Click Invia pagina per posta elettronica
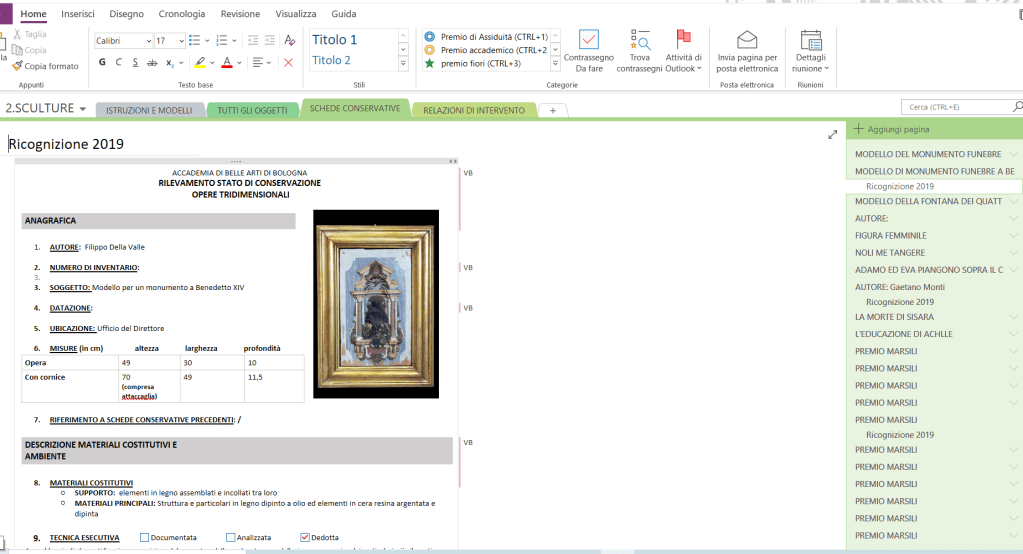Viewport: 1023px width, 554px height. 746,40
